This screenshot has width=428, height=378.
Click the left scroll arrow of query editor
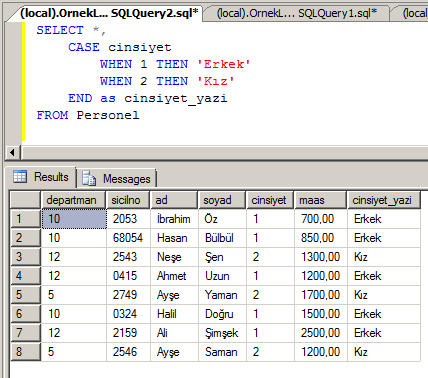12,153
